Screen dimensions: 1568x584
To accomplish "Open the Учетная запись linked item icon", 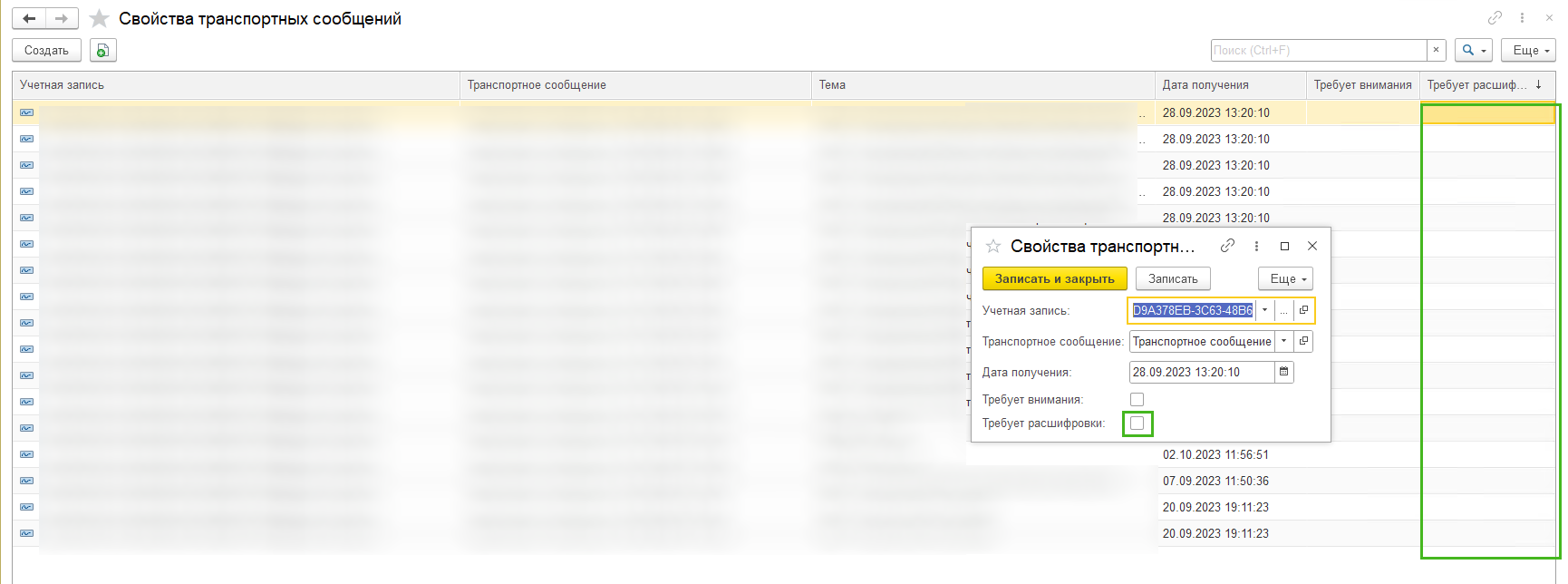I will pyautogui.click(x=1303, y=310).
